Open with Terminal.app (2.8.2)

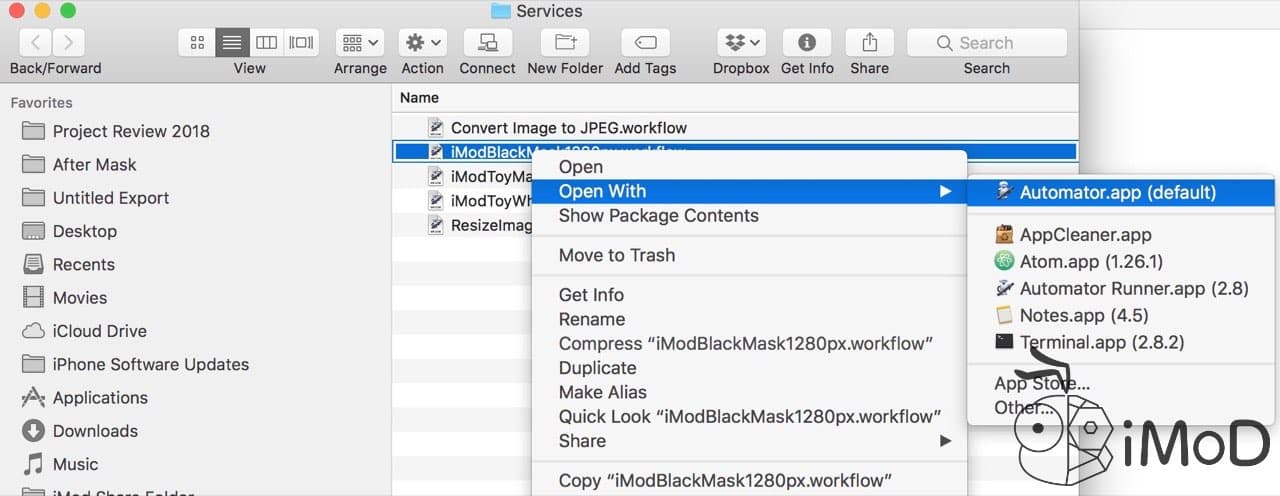(1121, 342)
